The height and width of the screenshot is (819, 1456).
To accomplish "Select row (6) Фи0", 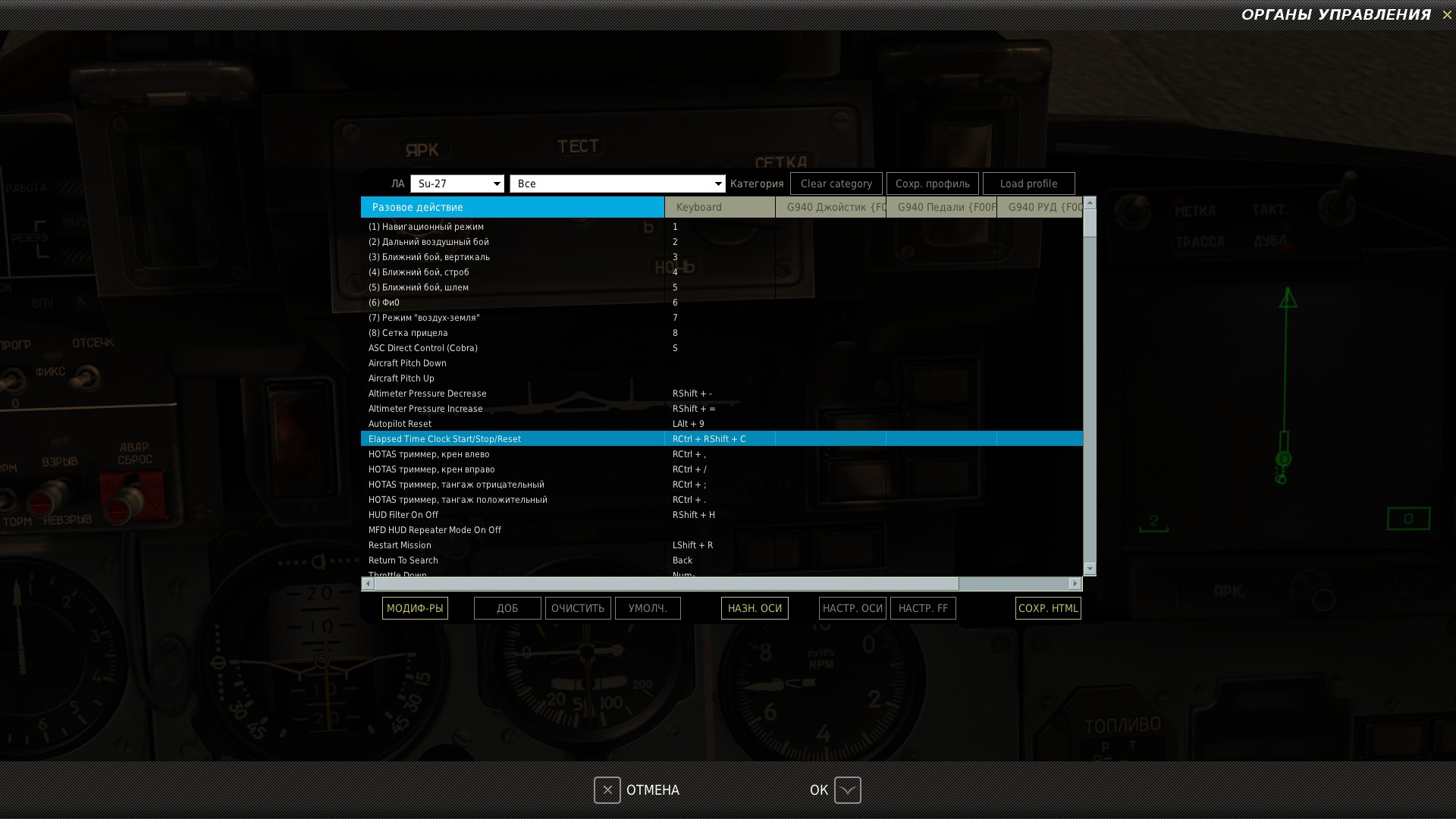I will (x=722, y=303).
